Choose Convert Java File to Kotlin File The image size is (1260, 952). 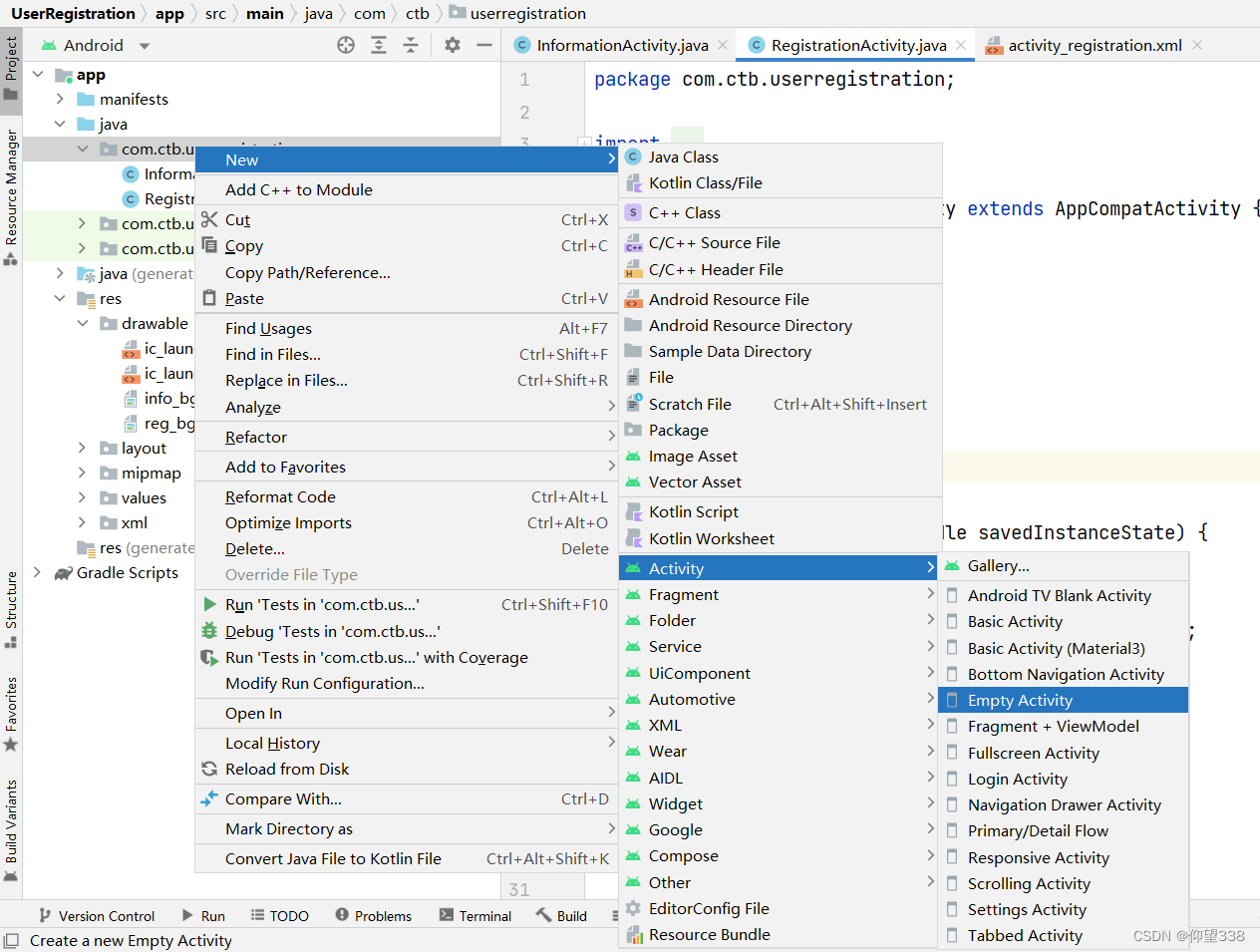click(407, 858)
